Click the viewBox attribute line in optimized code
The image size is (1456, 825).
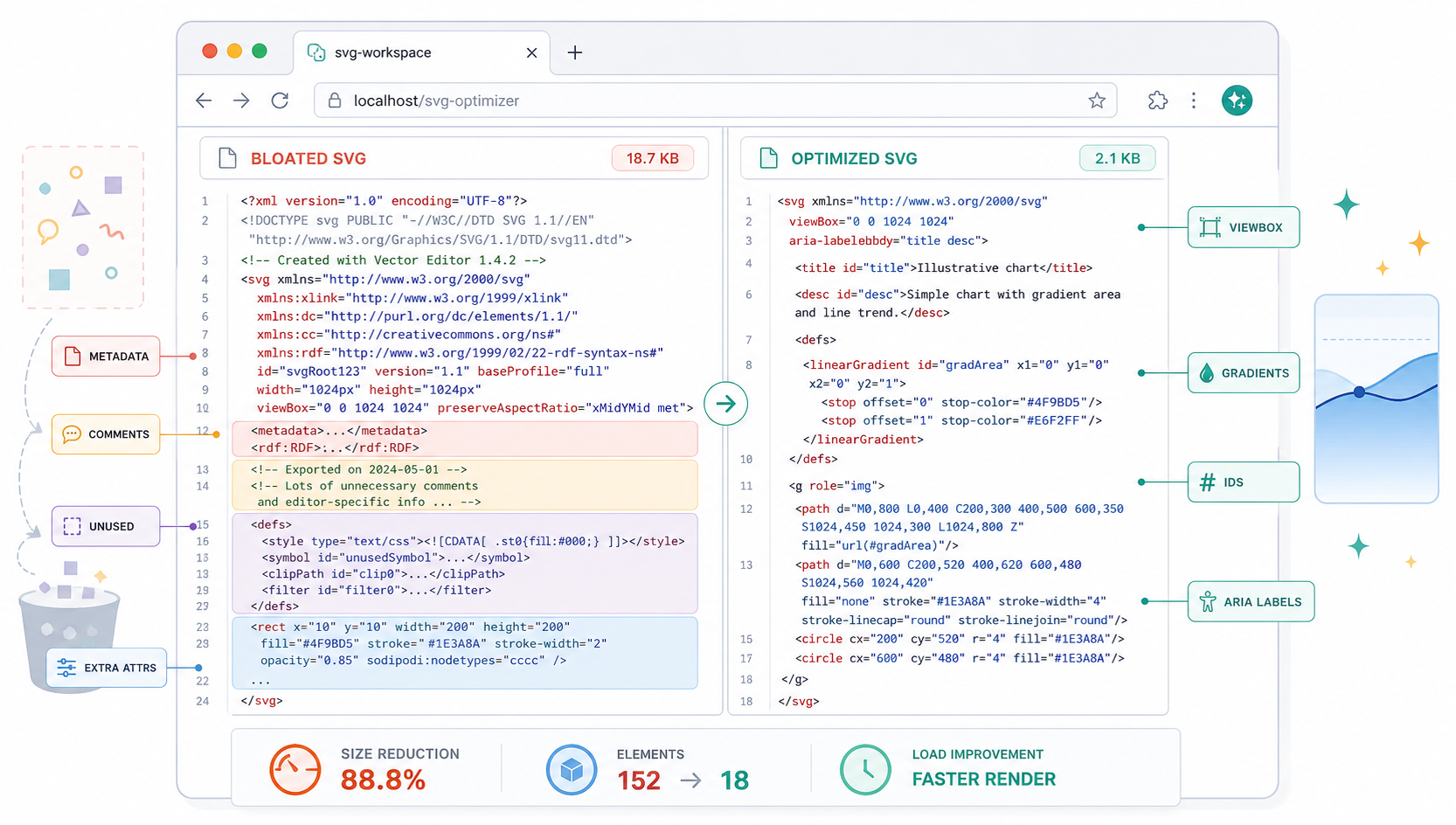coord(871,222)
